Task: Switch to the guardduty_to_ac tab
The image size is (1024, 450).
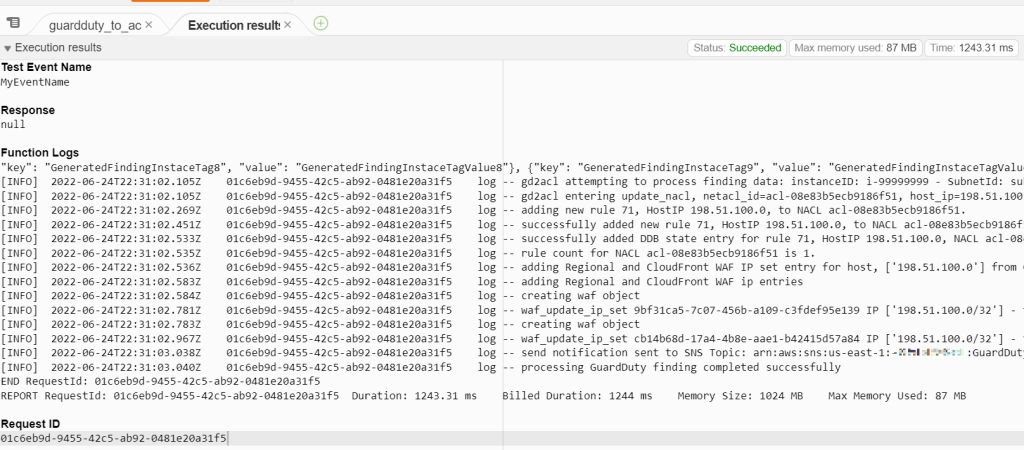Action: pos(95,25)
